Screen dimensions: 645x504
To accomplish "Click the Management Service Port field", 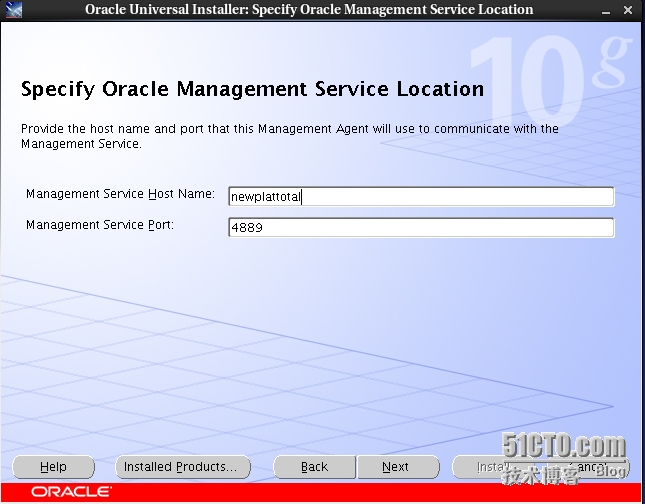I will 421,228.
